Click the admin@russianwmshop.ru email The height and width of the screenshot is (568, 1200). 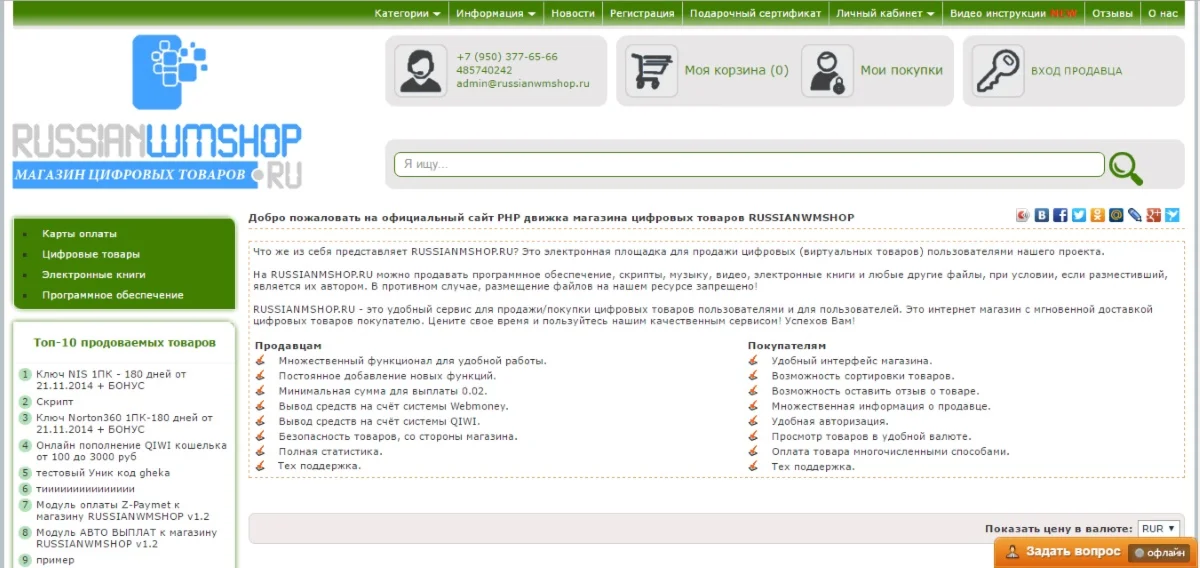click(523, 84)
